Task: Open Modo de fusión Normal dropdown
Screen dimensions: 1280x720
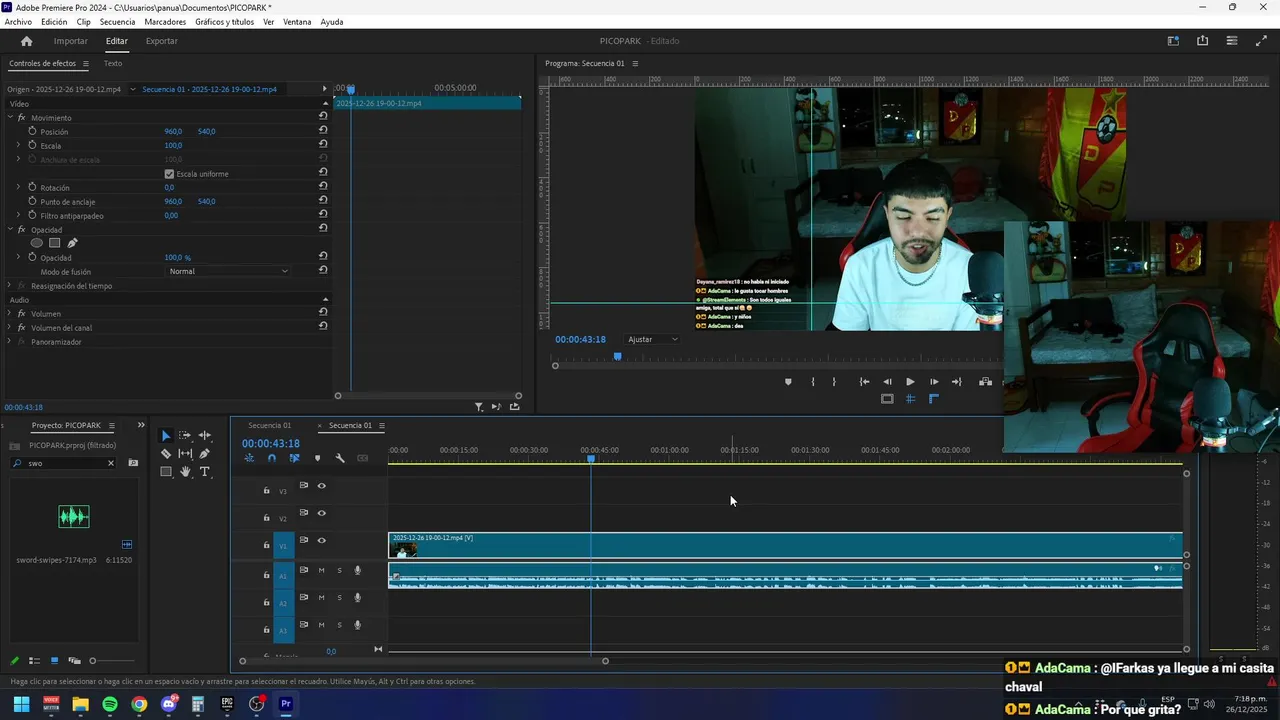Action: [x=228, y=271]
